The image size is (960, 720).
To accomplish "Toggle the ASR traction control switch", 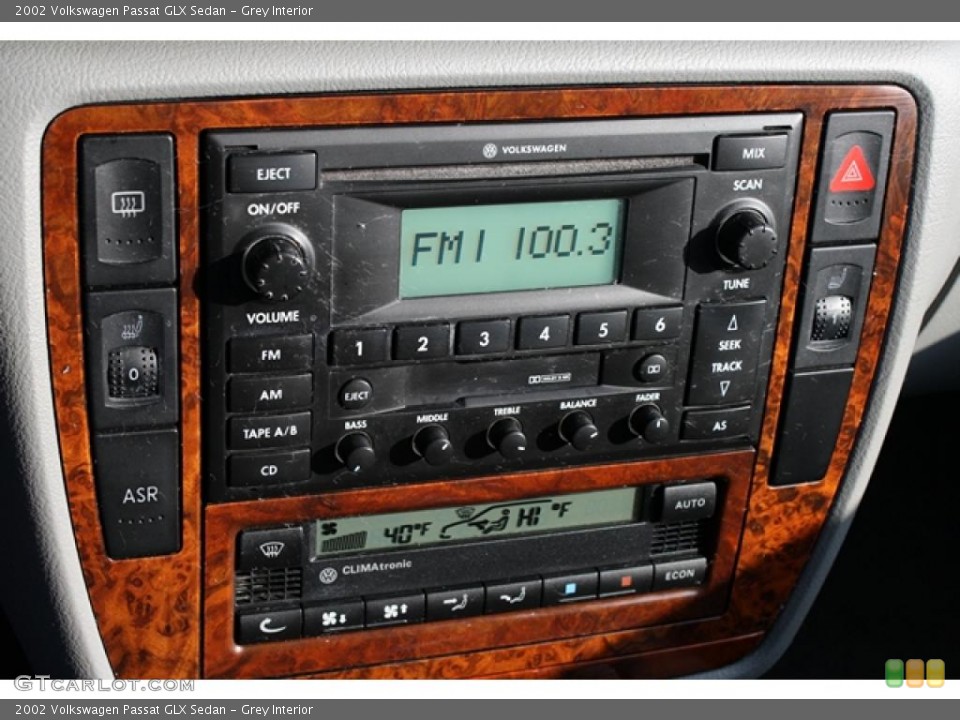I will 140,496.
